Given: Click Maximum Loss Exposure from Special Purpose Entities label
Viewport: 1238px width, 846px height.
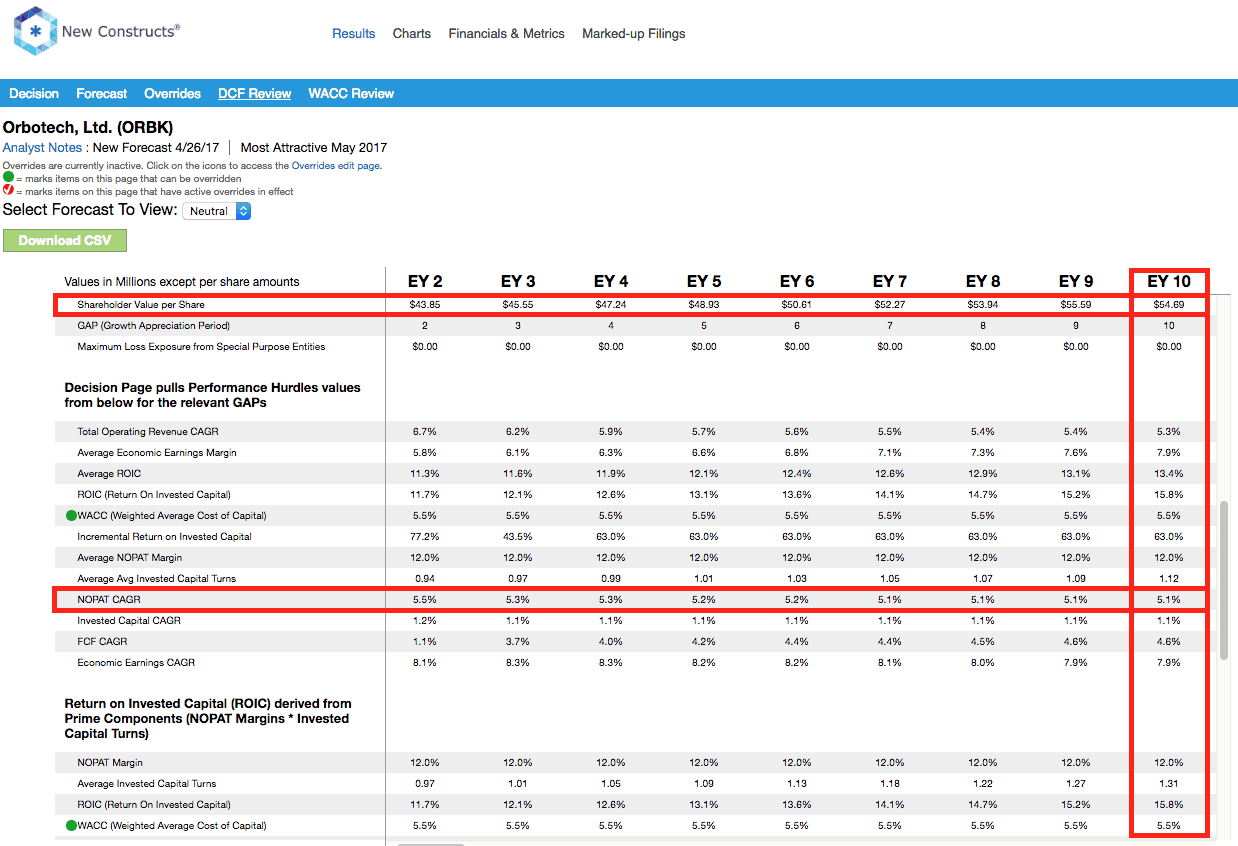Looking at the screenshot, I should click(x=201, y=346).
